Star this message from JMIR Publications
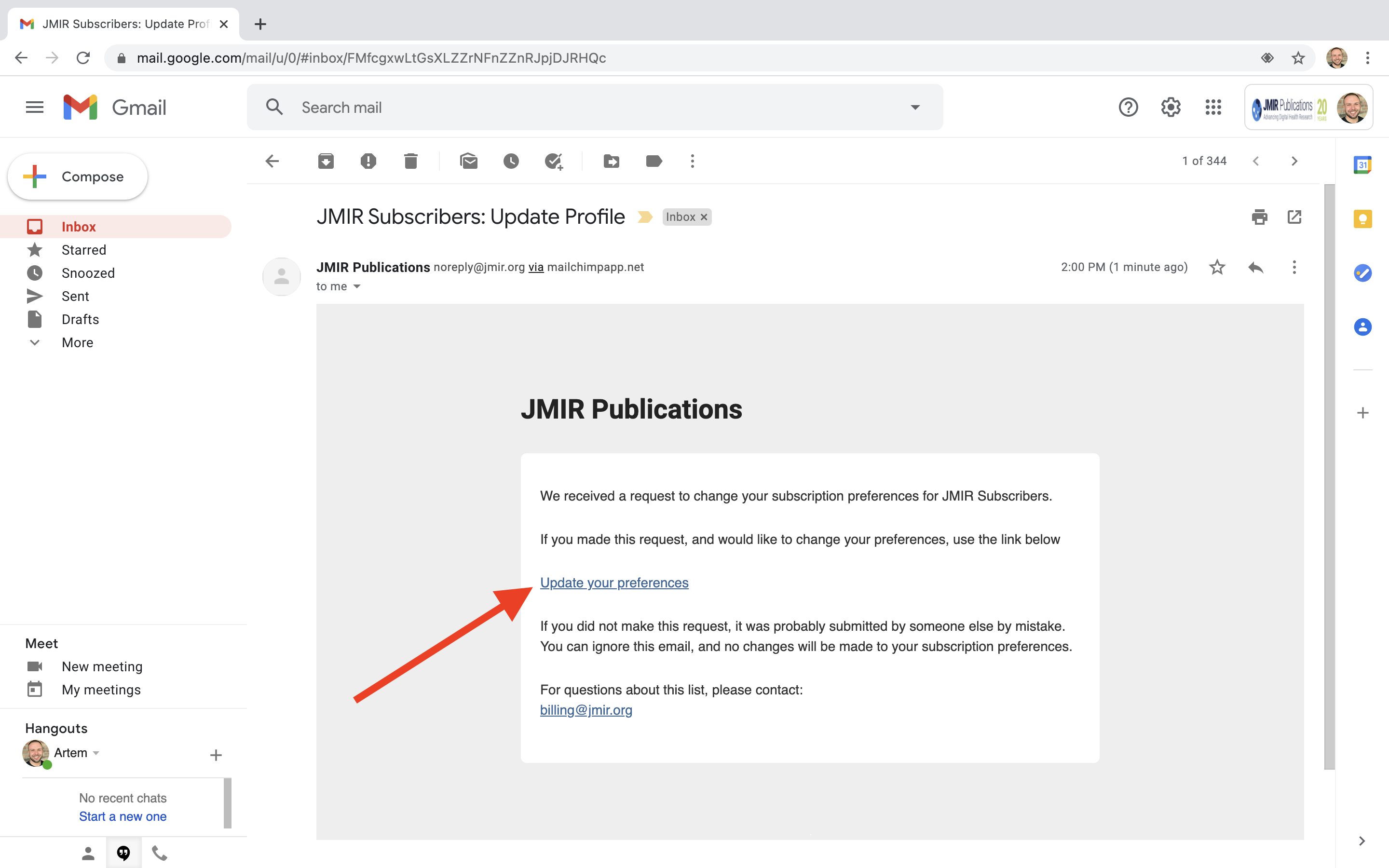Viewport: 1389px width, 868px height. tap(1217, 268)
